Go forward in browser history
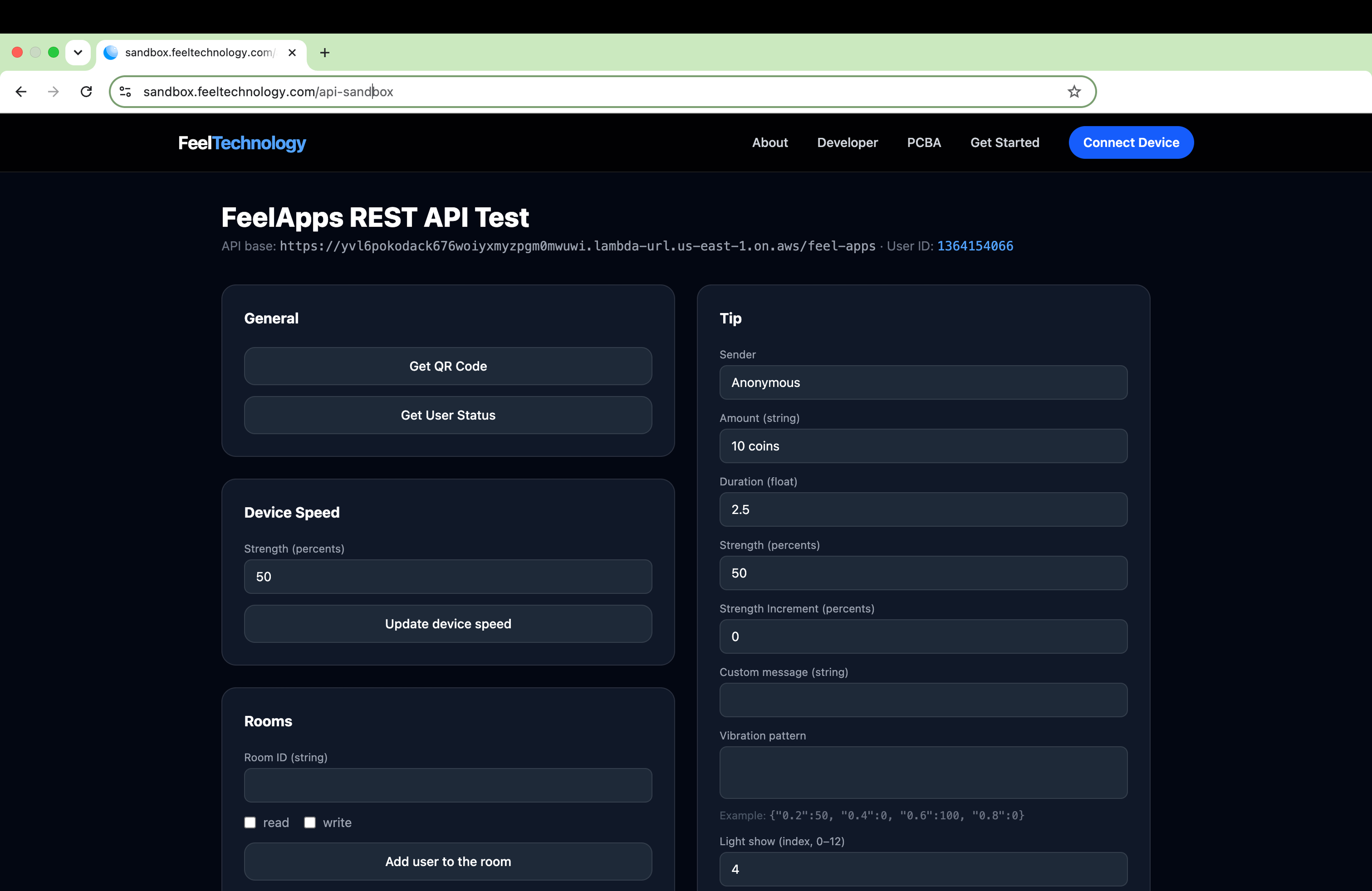Viewport: 1372px width, 891px height. point(54,92)
